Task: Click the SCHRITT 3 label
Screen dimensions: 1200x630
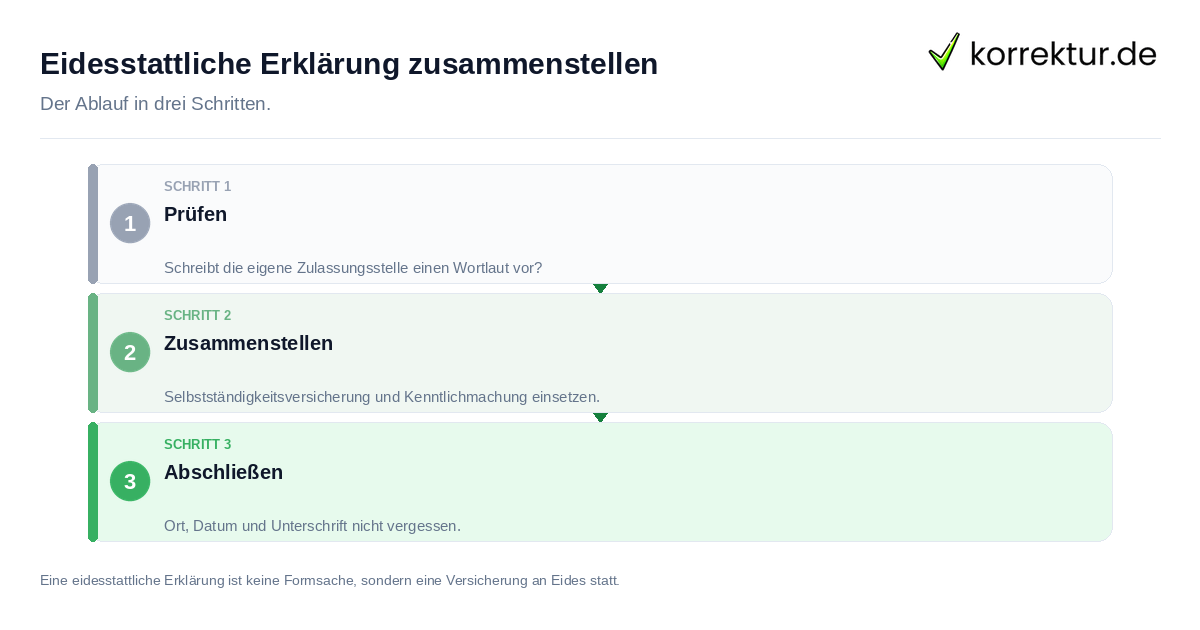Action: tap(198, 445)
